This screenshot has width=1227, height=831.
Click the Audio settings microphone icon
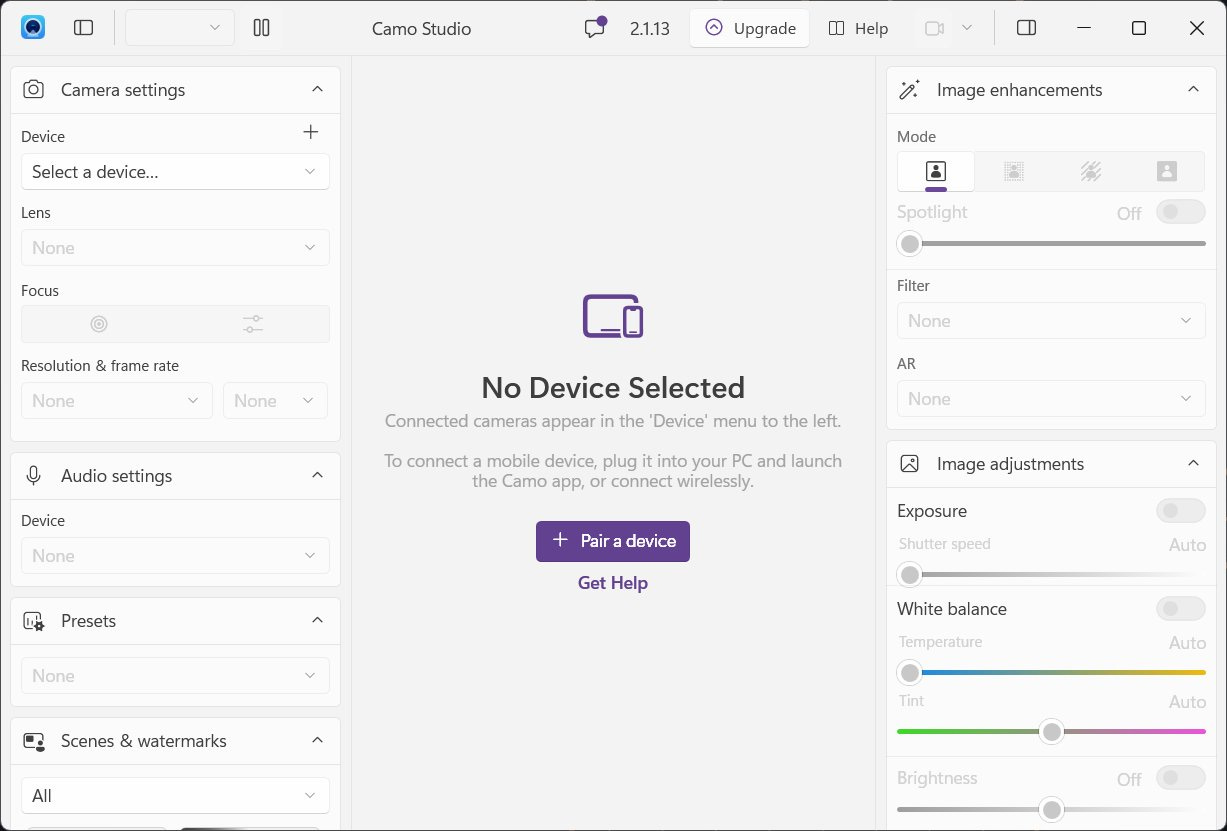(34, 476)
